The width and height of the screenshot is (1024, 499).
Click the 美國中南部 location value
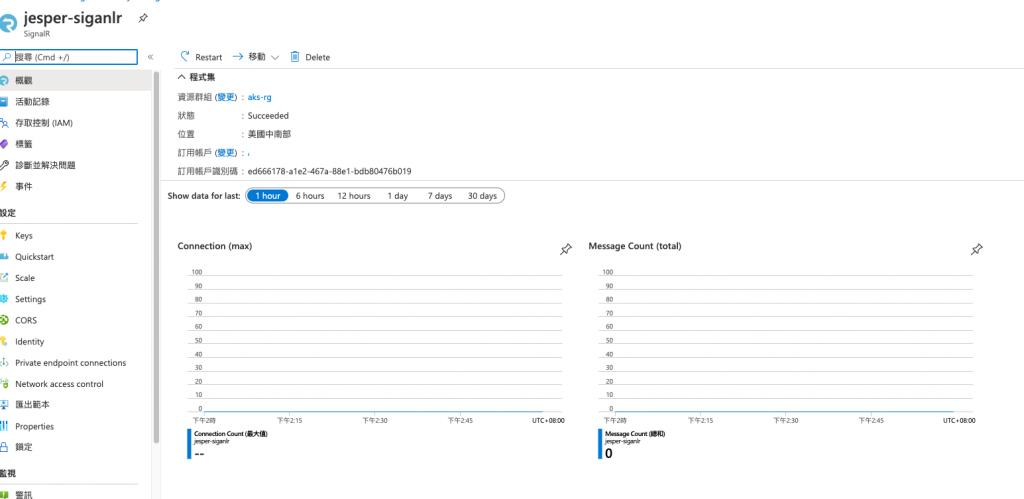pyautogui.click(x=269, y=134)
